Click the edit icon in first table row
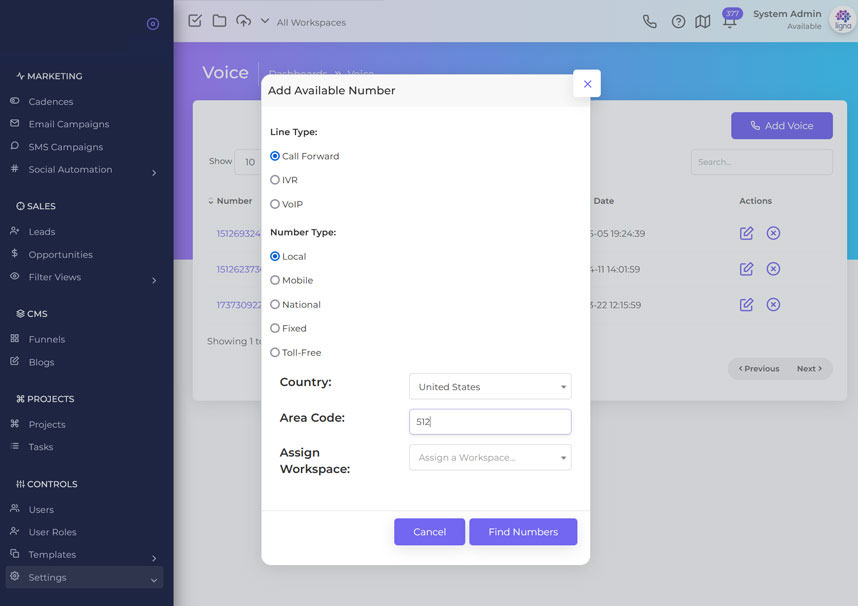The image size is (858, 606). (x=746, y=233)
